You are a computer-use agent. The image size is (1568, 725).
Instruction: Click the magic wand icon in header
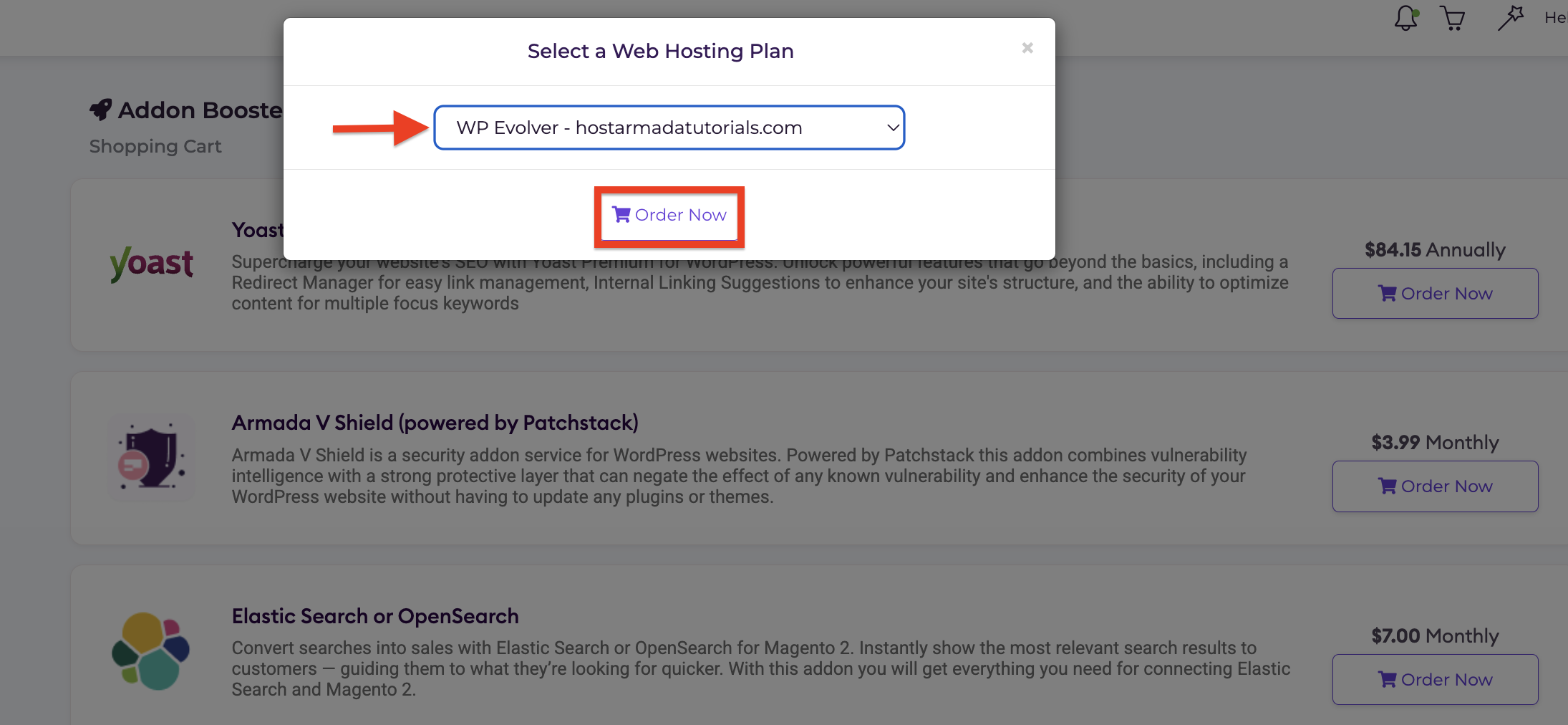(1510, 18)
